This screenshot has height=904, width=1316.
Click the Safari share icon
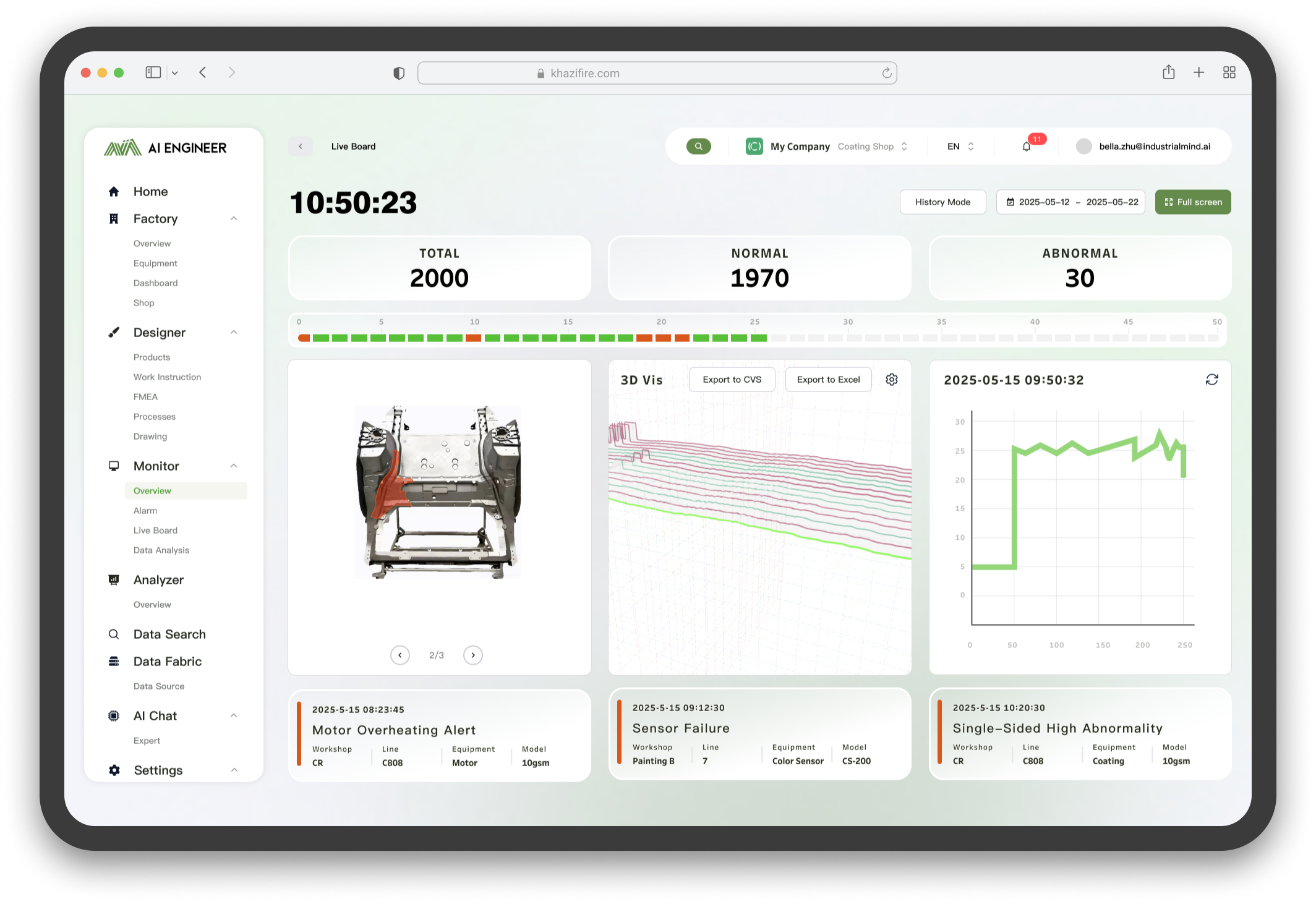click(x=1168, y=73)
